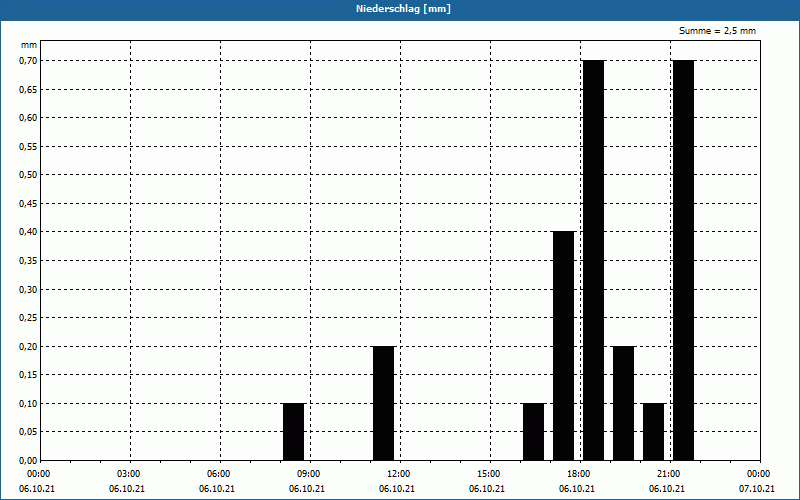Image resolution: width=800 pixels, height=500 pixels.
Task: Select the 09:00 time label
Action: tap(309, 474)
